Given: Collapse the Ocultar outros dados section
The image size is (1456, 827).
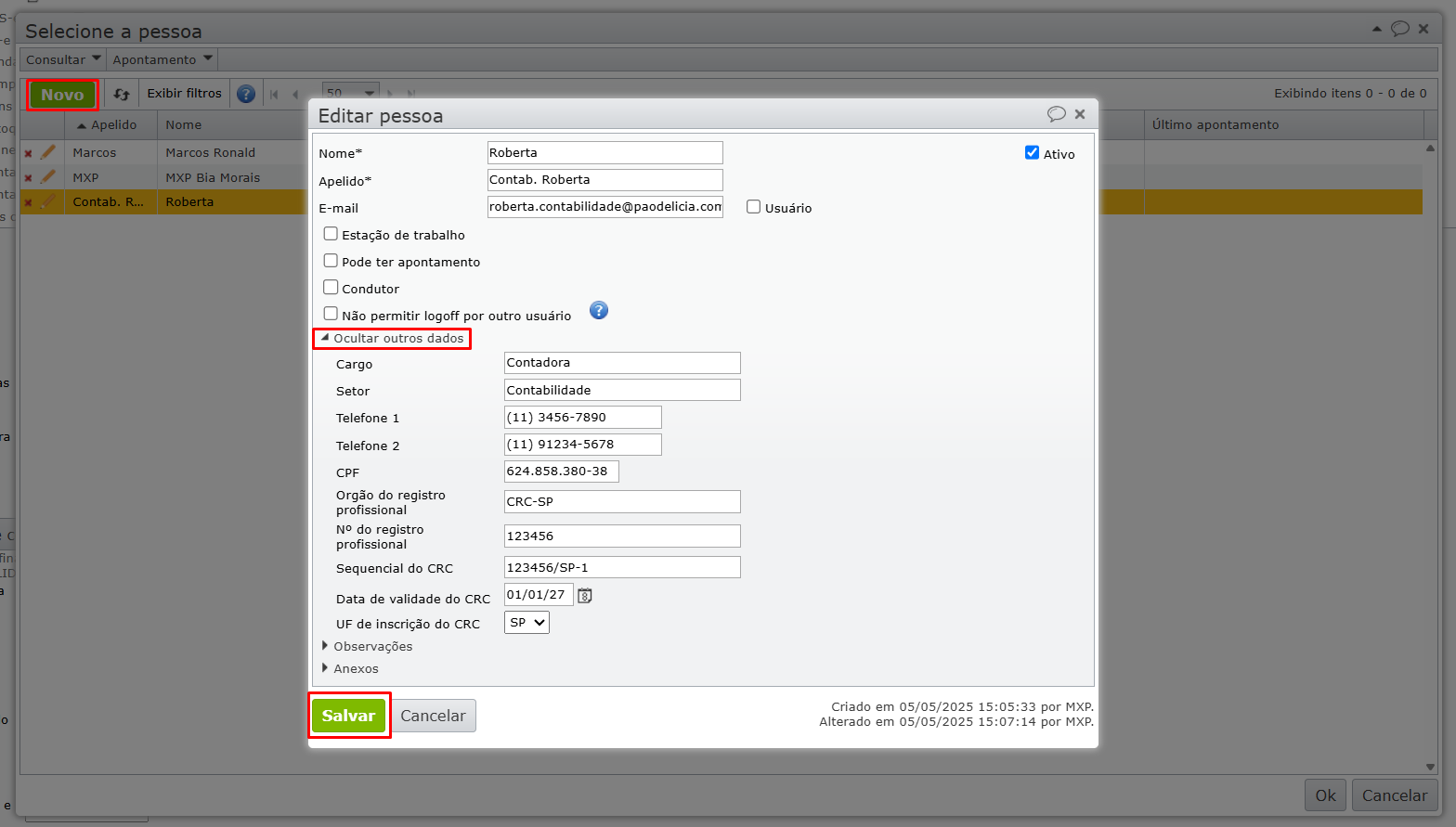Looking at the screenshot, I should (x=392, y=339).
